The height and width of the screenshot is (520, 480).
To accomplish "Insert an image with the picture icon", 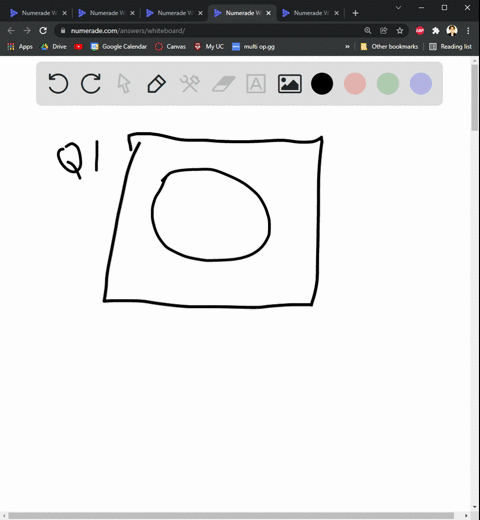I will 290,83.
